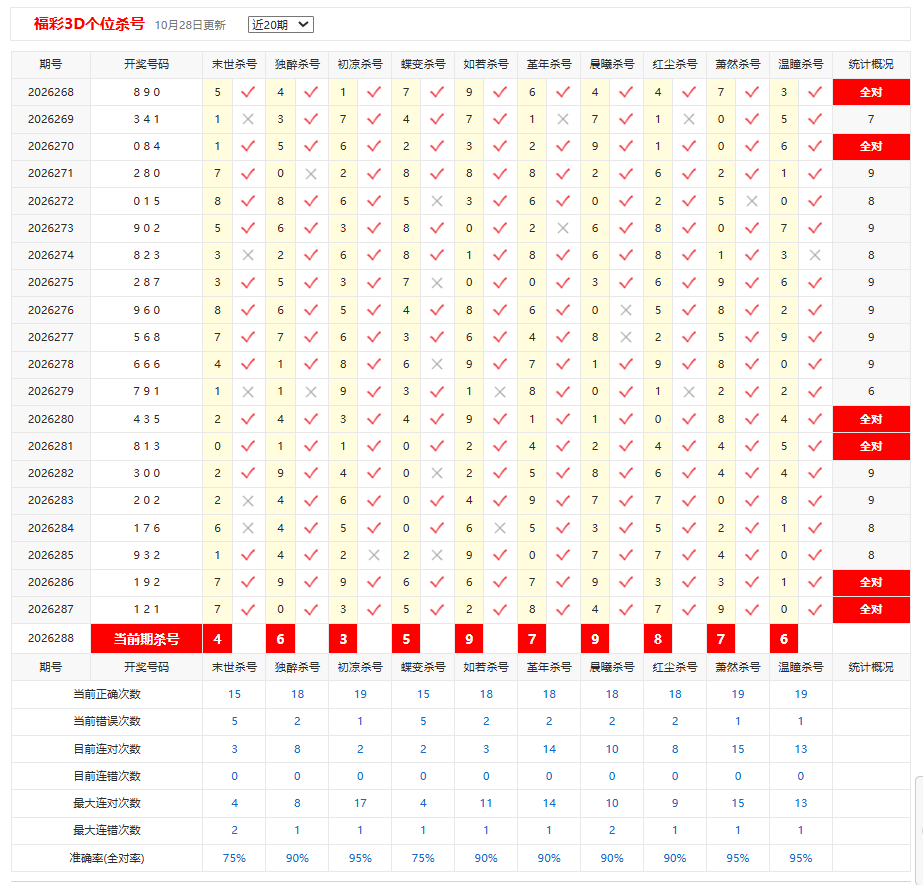The width and height of the screenshot is (923, 885).
Task: Click the X mark under 温瞳杀号 in row 2026274
Action: click(815, 256)
